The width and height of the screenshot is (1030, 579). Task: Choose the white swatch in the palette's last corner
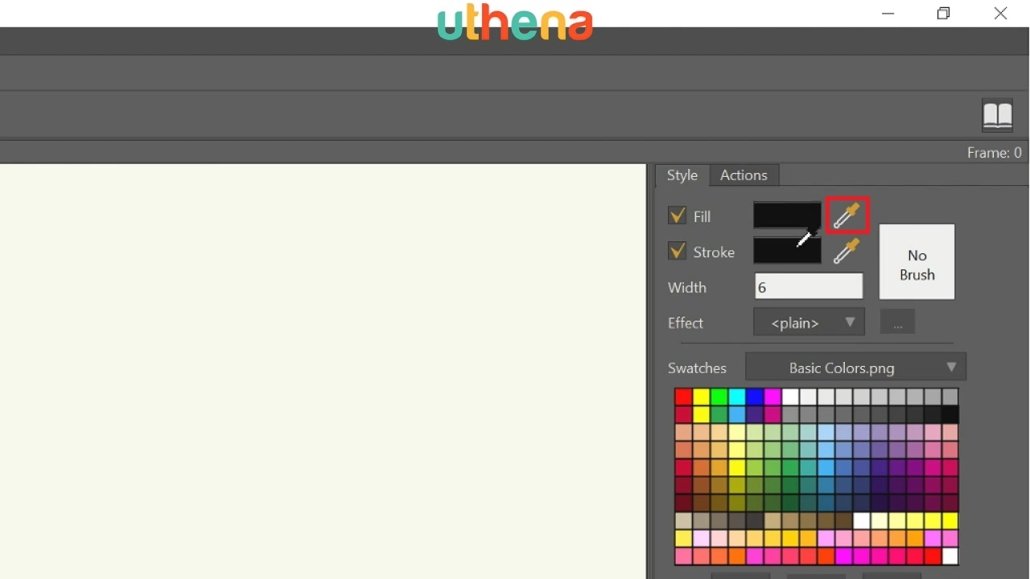(x=950, y=556)
